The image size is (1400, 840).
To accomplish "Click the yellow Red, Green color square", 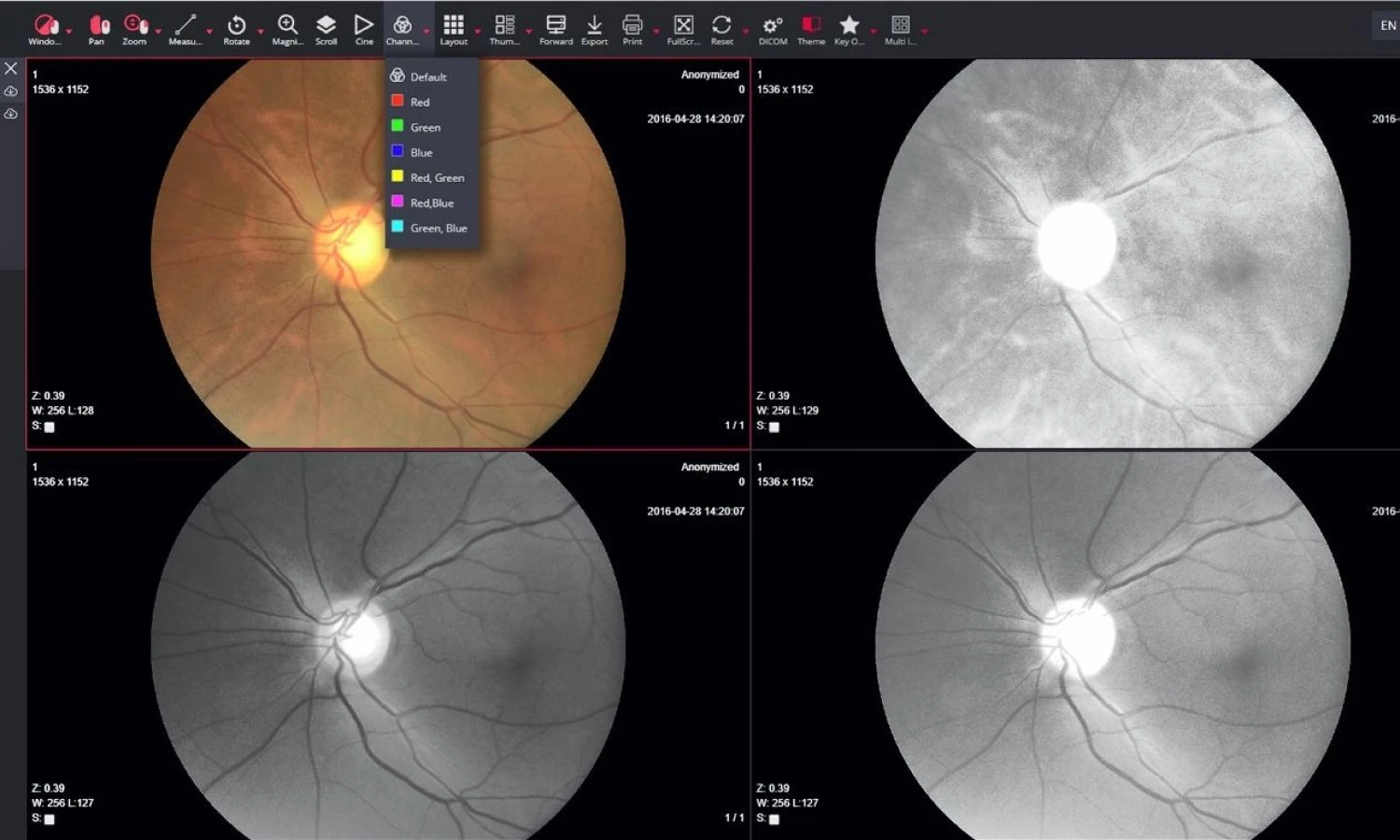I will click(x=398, y=176).
